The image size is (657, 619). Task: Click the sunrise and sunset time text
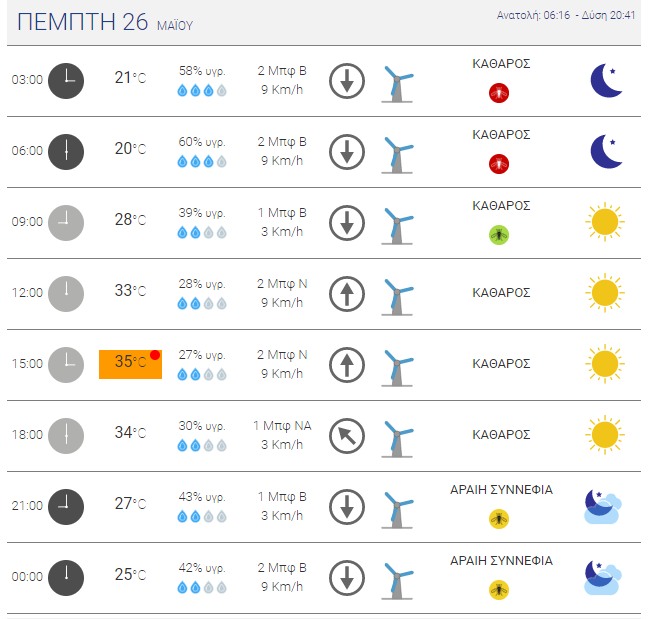click(566, 16)
